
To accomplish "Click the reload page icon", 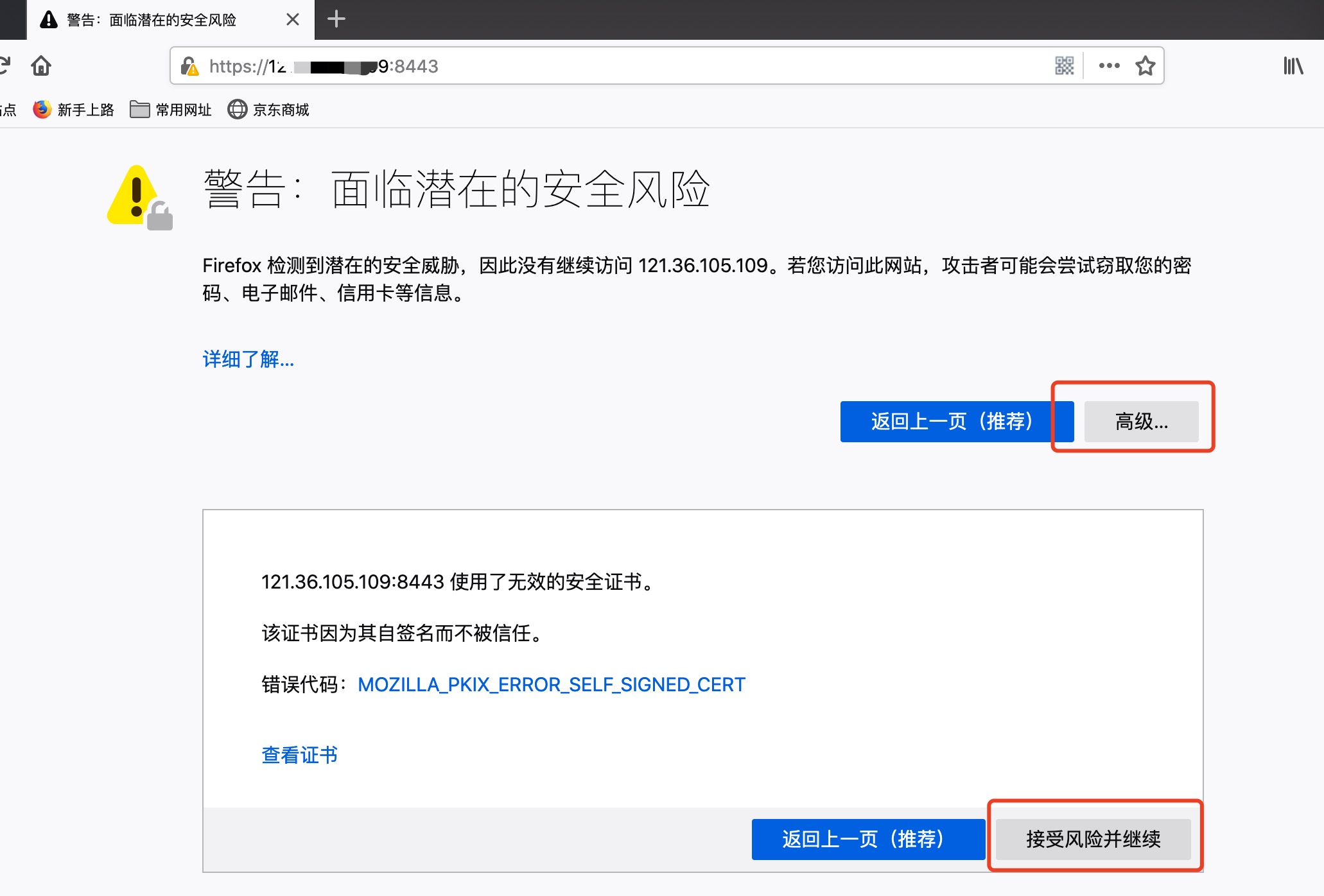I will pyautogui.click(x=4, y=65).
